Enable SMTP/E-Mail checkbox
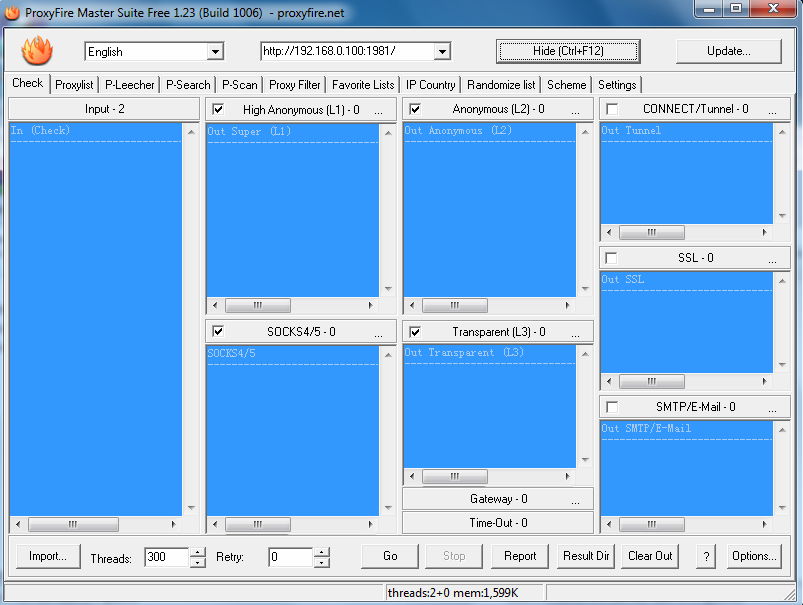The image size is (803, 605). pos(611,407)
